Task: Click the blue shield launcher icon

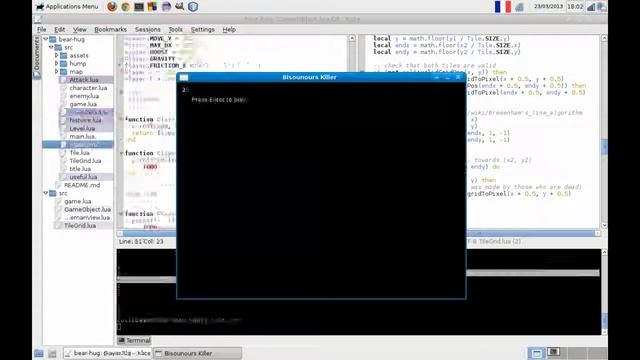Action: [x=193, y=7]
